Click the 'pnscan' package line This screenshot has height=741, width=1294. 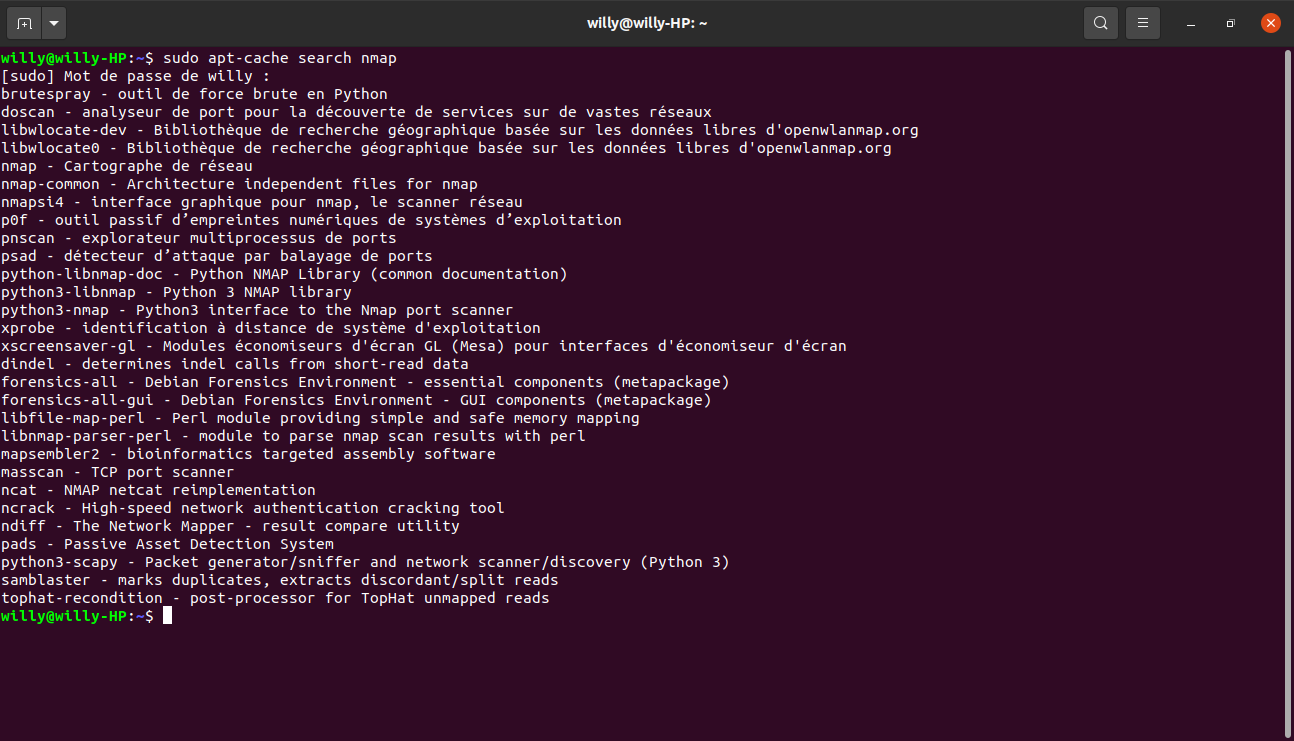click(x=199, y=238)
